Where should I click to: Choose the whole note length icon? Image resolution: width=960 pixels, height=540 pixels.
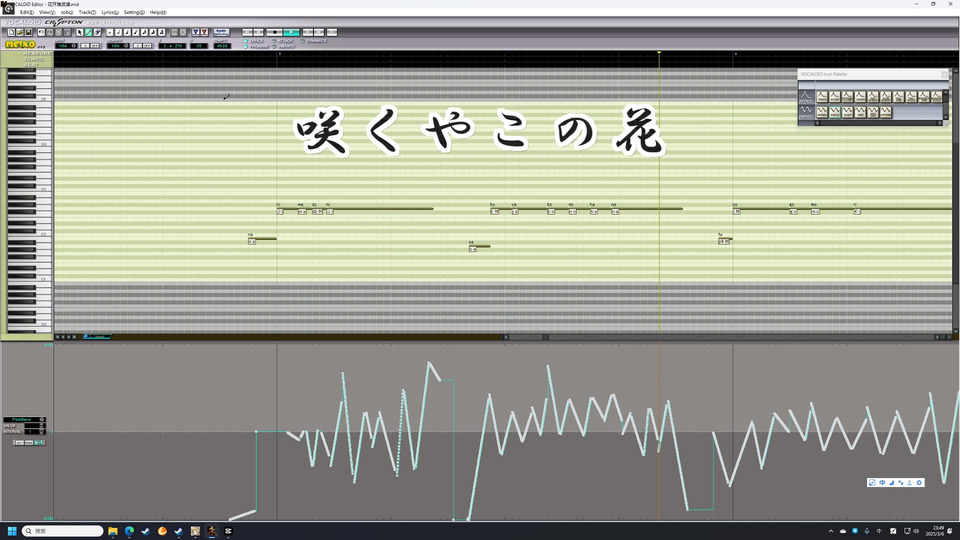(x=110, y=32)
